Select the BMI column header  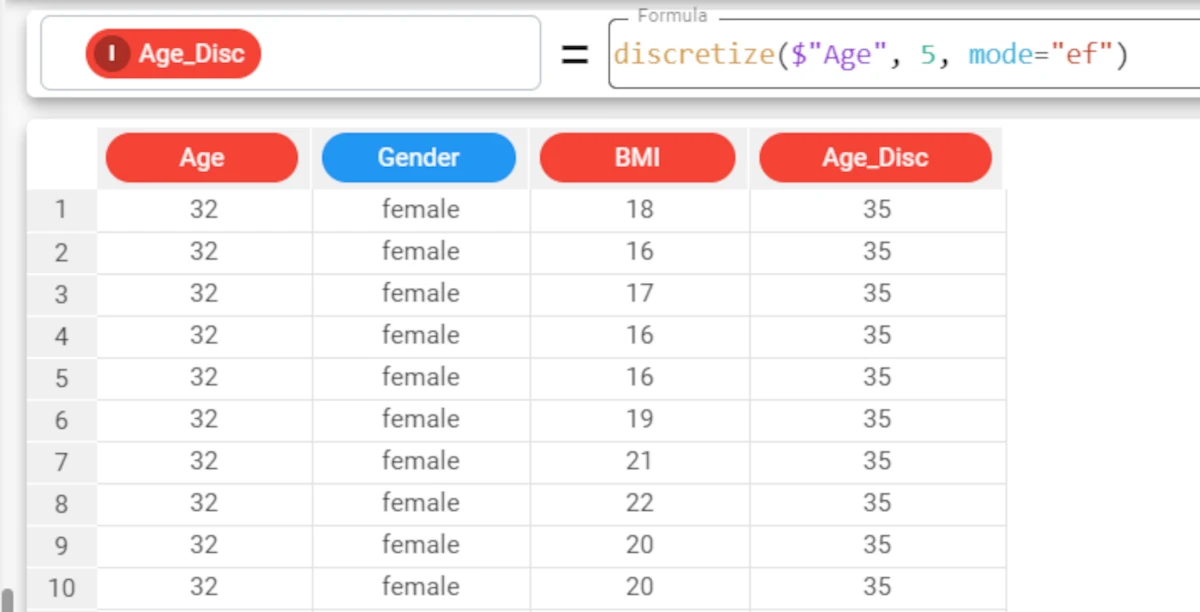coord(638,158)
